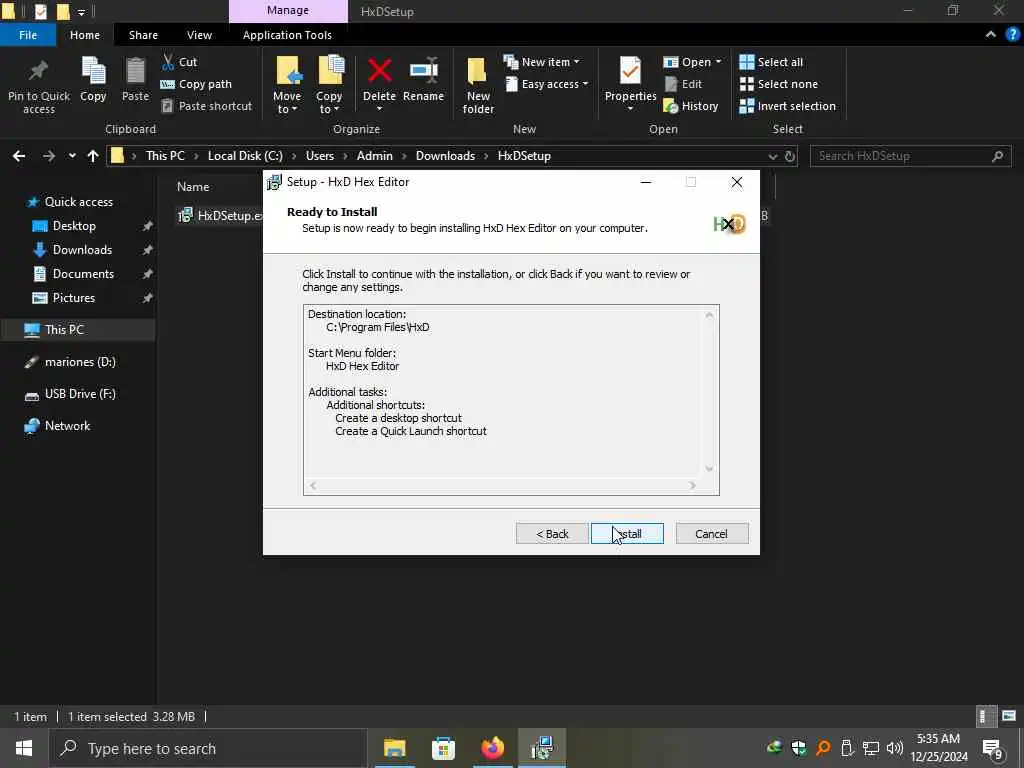Open file Properties in ribbon
1024x768 pixels.
click(630, 84)
